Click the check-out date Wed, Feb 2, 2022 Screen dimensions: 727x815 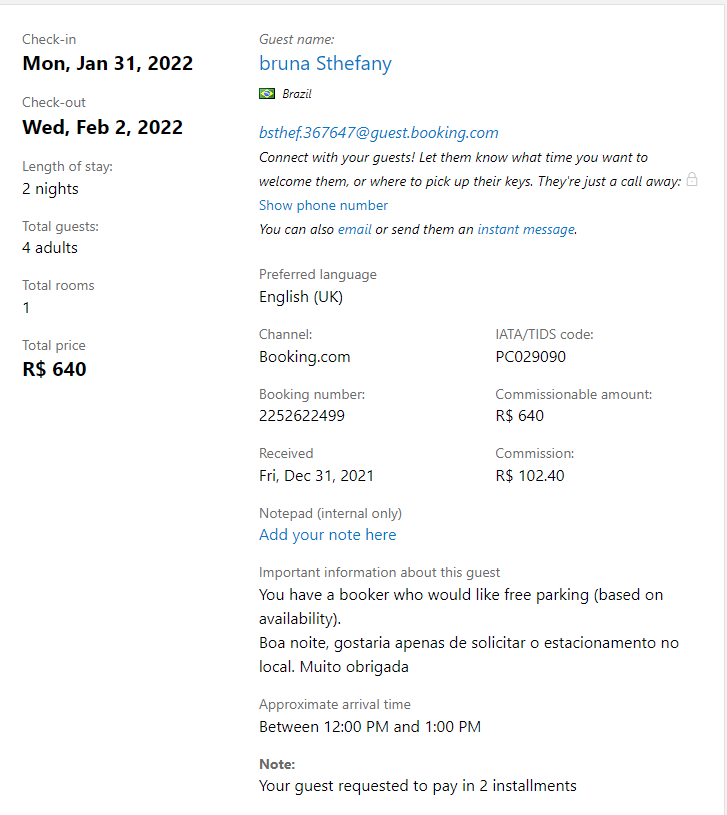click(102, 127)
